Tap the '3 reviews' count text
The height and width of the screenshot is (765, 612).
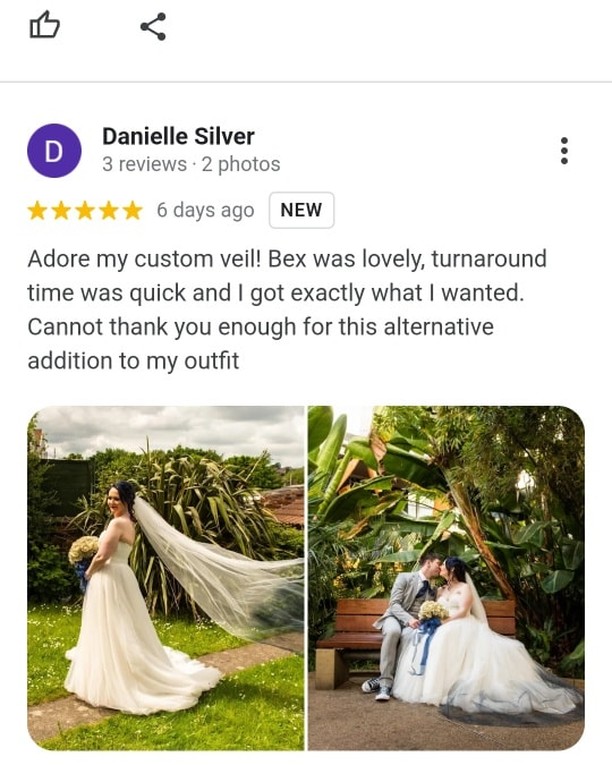(x=144, y=164)
